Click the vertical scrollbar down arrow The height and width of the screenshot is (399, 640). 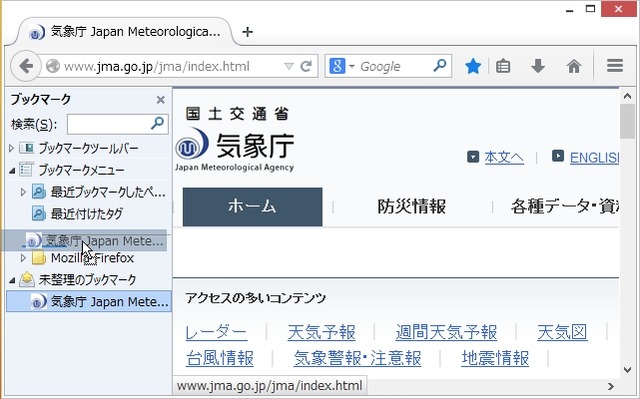coord(627,370)
